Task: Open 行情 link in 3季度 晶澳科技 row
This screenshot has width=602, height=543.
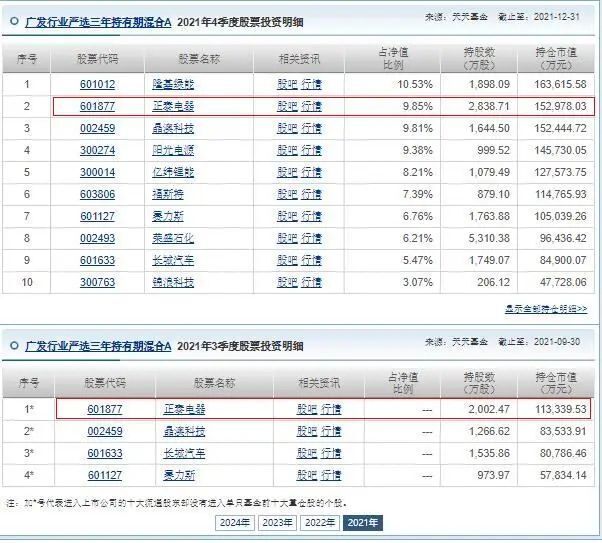Action: click(331, 431)
